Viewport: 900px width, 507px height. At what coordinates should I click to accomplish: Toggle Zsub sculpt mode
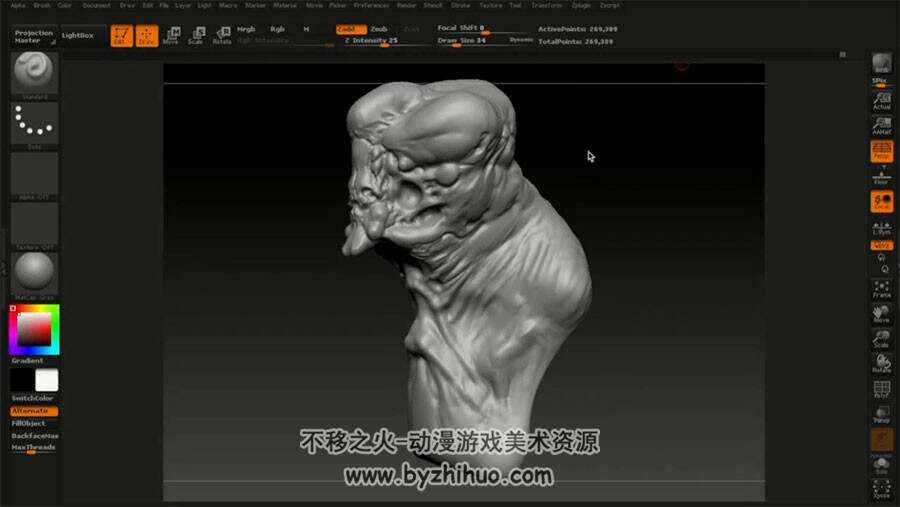[x=379, y=29]
